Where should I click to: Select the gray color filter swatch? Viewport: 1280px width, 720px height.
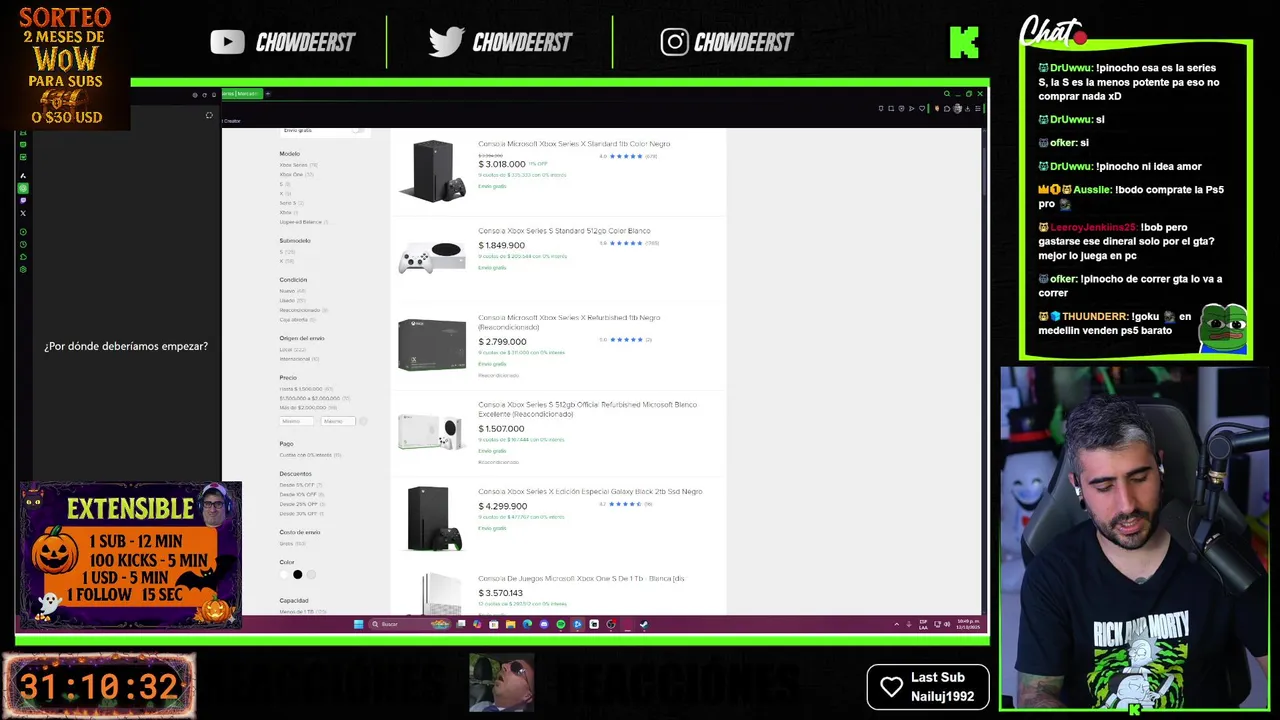point(311,575)
